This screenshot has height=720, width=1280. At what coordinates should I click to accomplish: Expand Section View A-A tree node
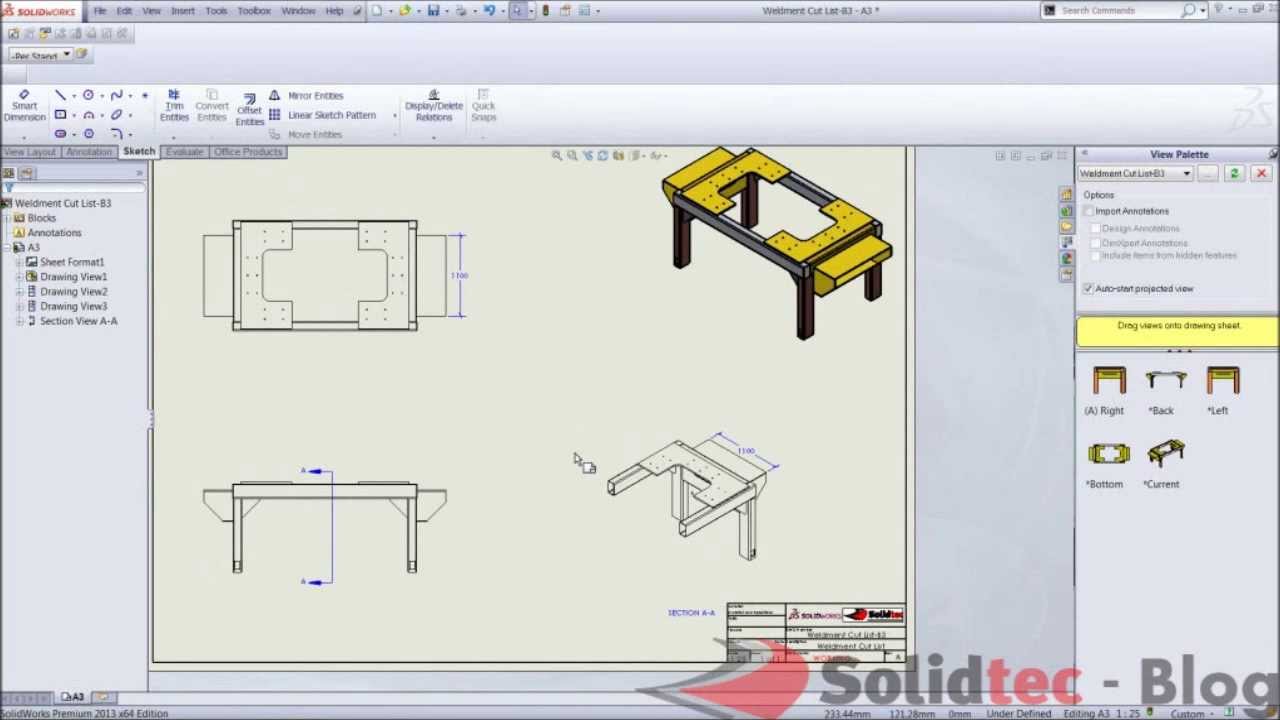pyautogui.click(x=19, y=321)
